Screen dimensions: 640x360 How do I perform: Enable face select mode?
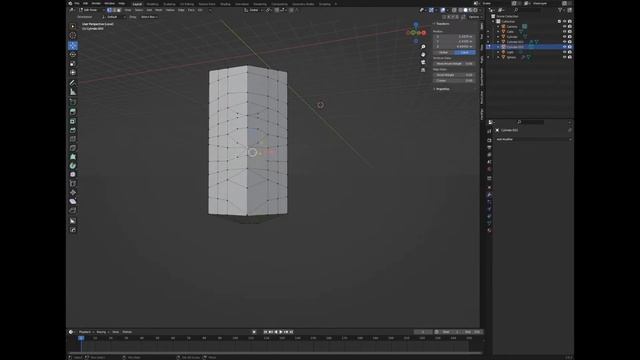point(119,10)
